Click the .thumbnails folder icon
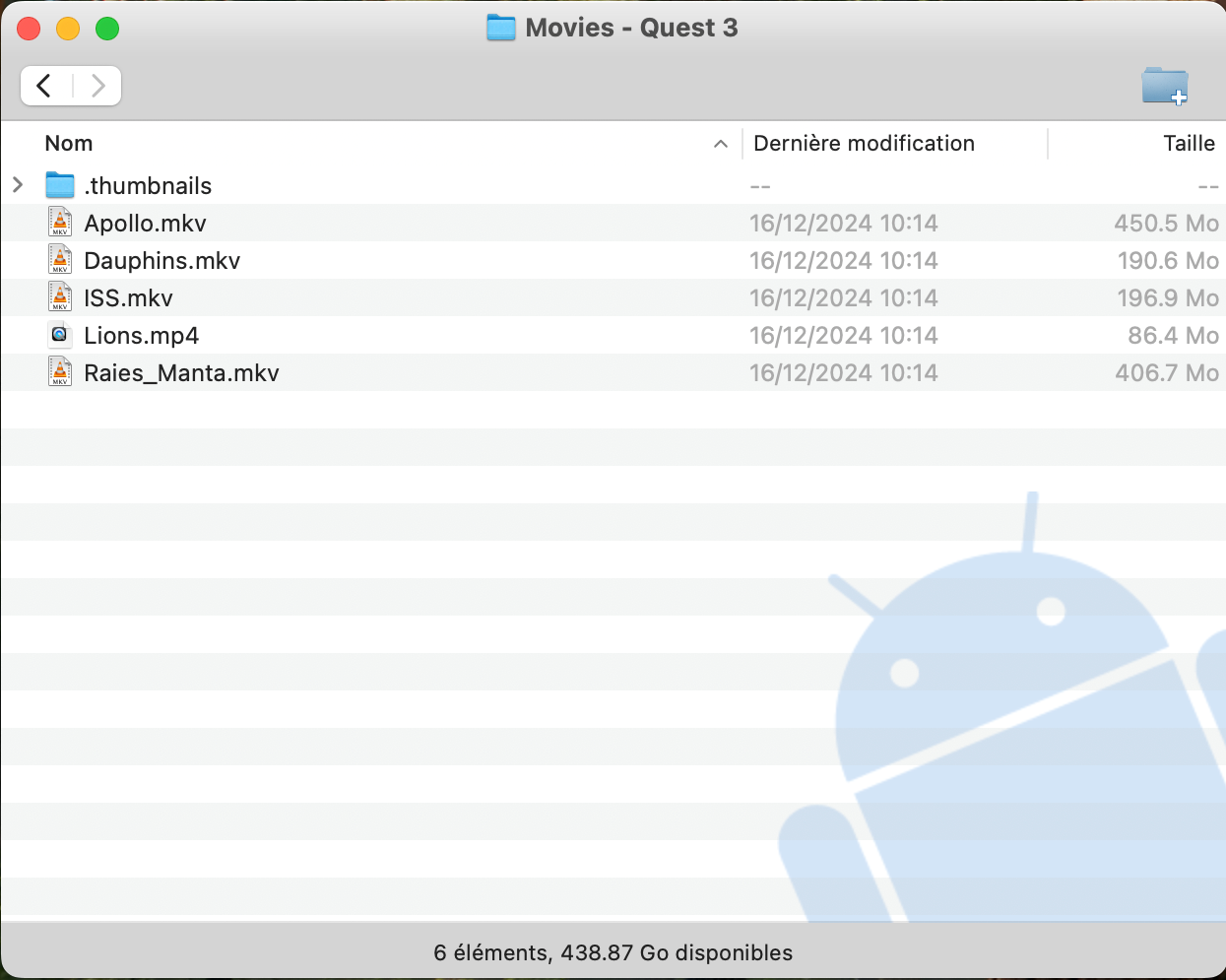This screenshot has height=980, width=1226. pos(60,185)
